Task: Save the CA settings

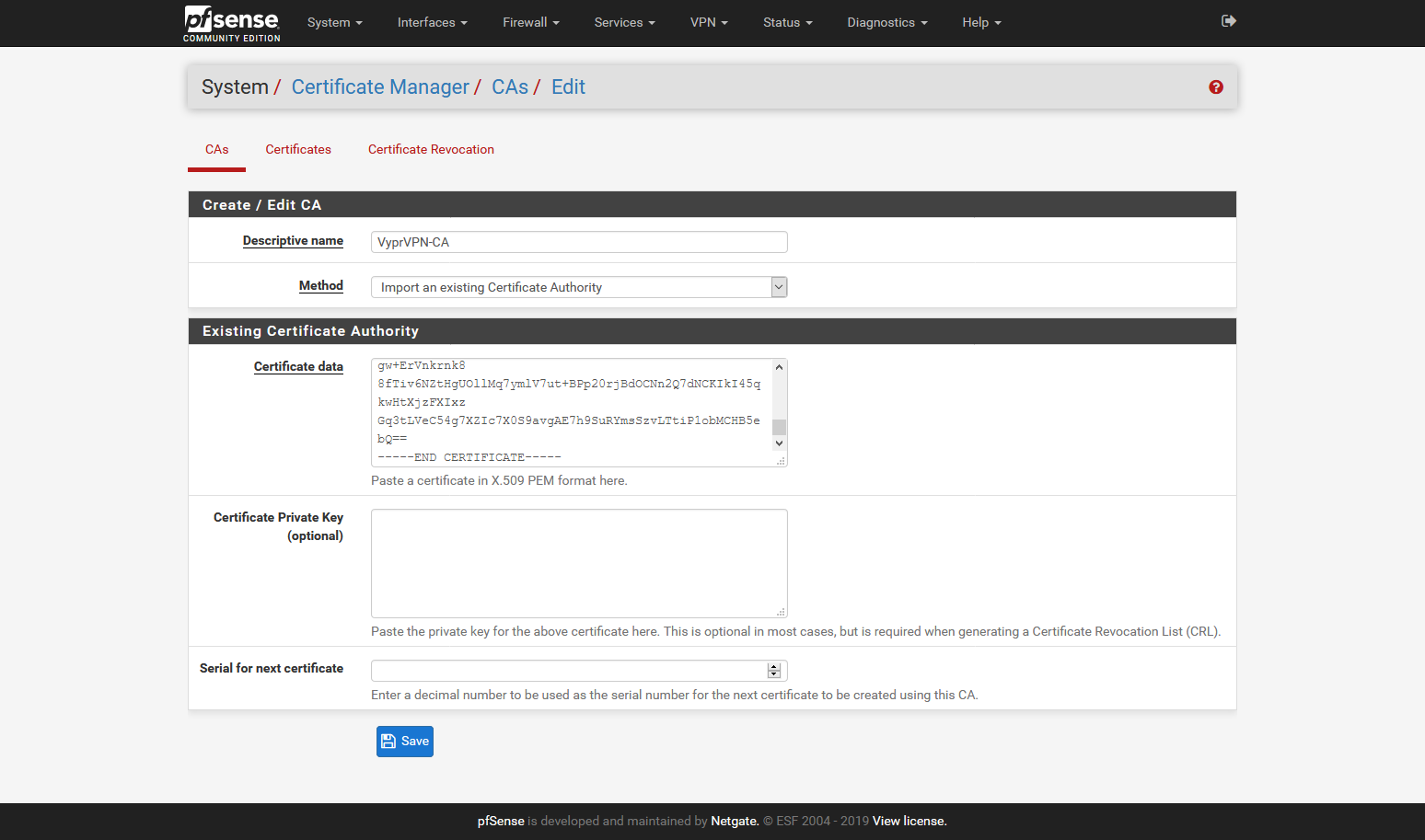Action: pyautogui.click(x=405, y=742)
